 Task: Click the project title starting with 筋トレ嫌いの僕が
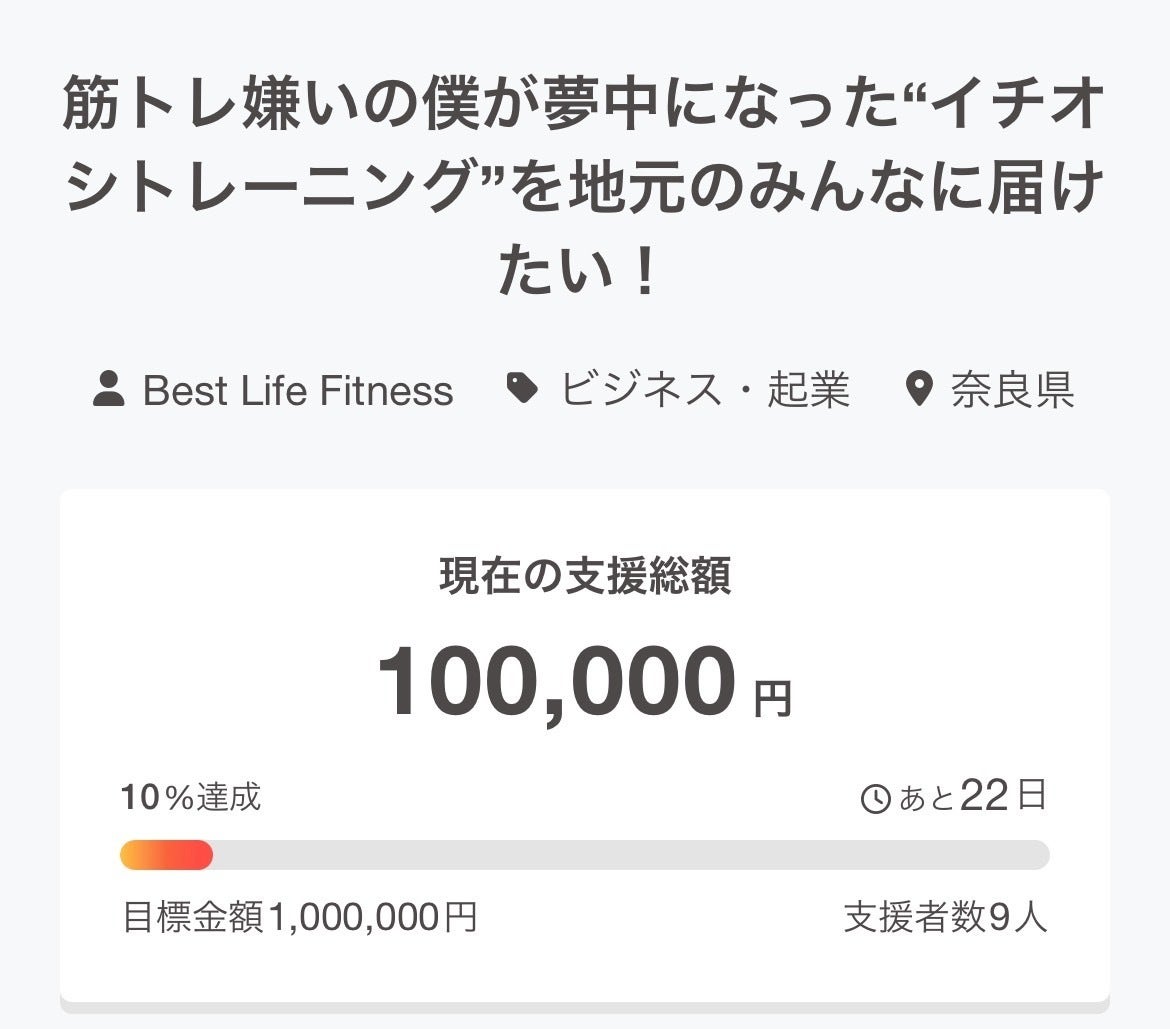(x=584, y=189)
